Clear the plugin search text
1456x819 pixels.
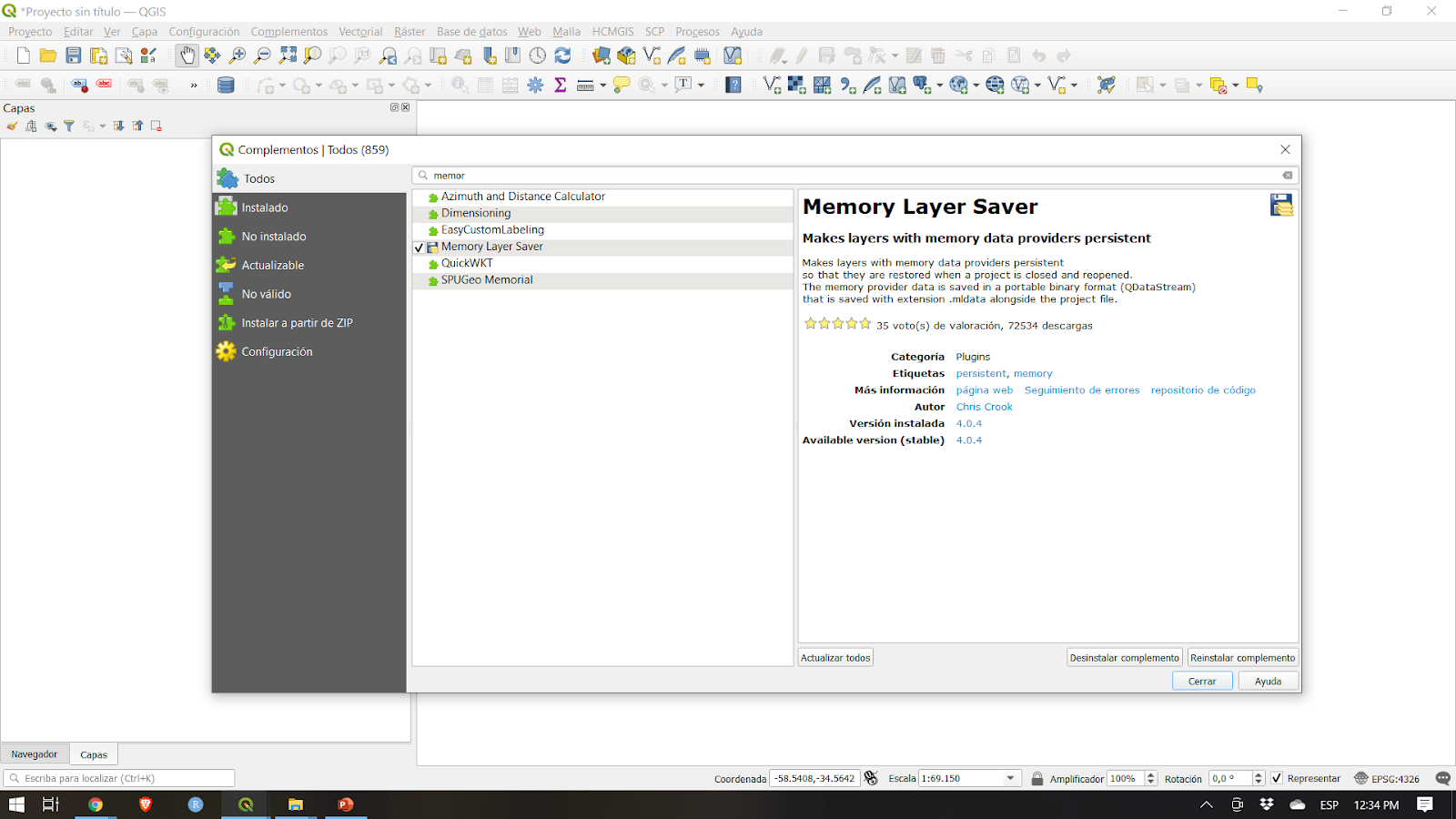1288,176
